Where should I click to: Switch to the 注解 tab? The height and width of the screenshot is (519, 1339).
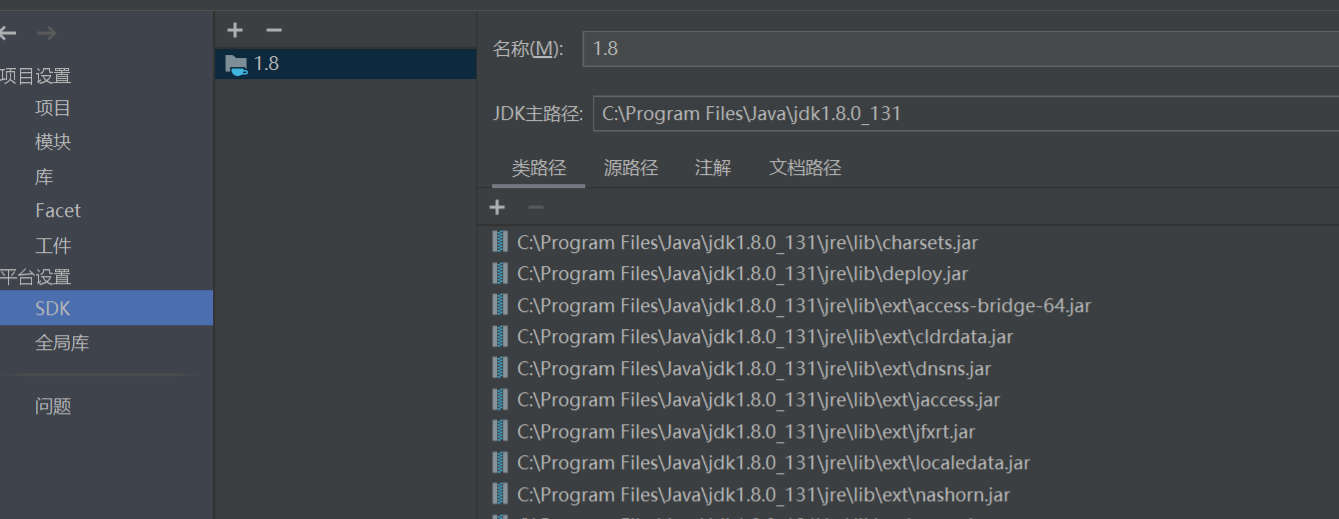pos(713,168)
